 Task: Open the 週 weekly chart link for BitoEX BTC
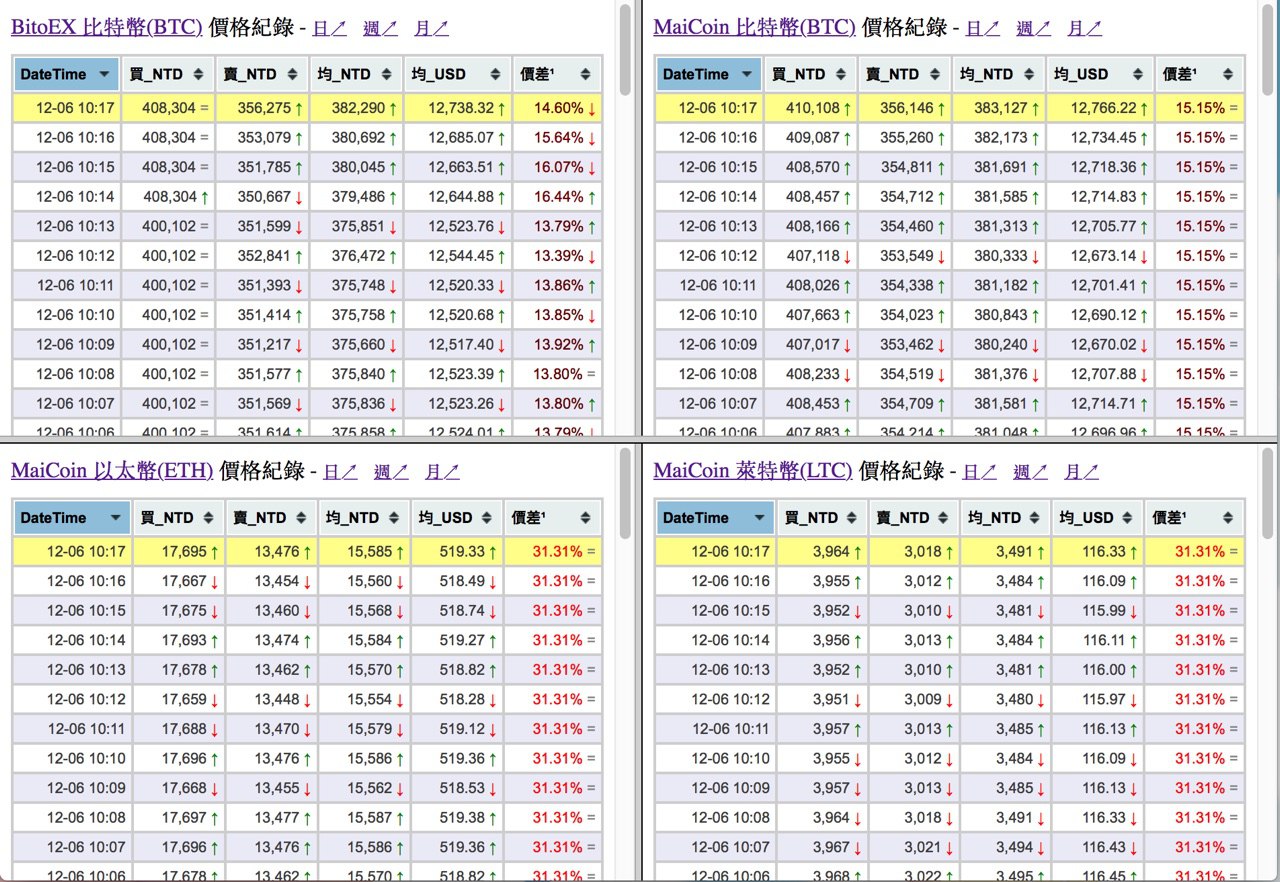[x=380, y=28]
